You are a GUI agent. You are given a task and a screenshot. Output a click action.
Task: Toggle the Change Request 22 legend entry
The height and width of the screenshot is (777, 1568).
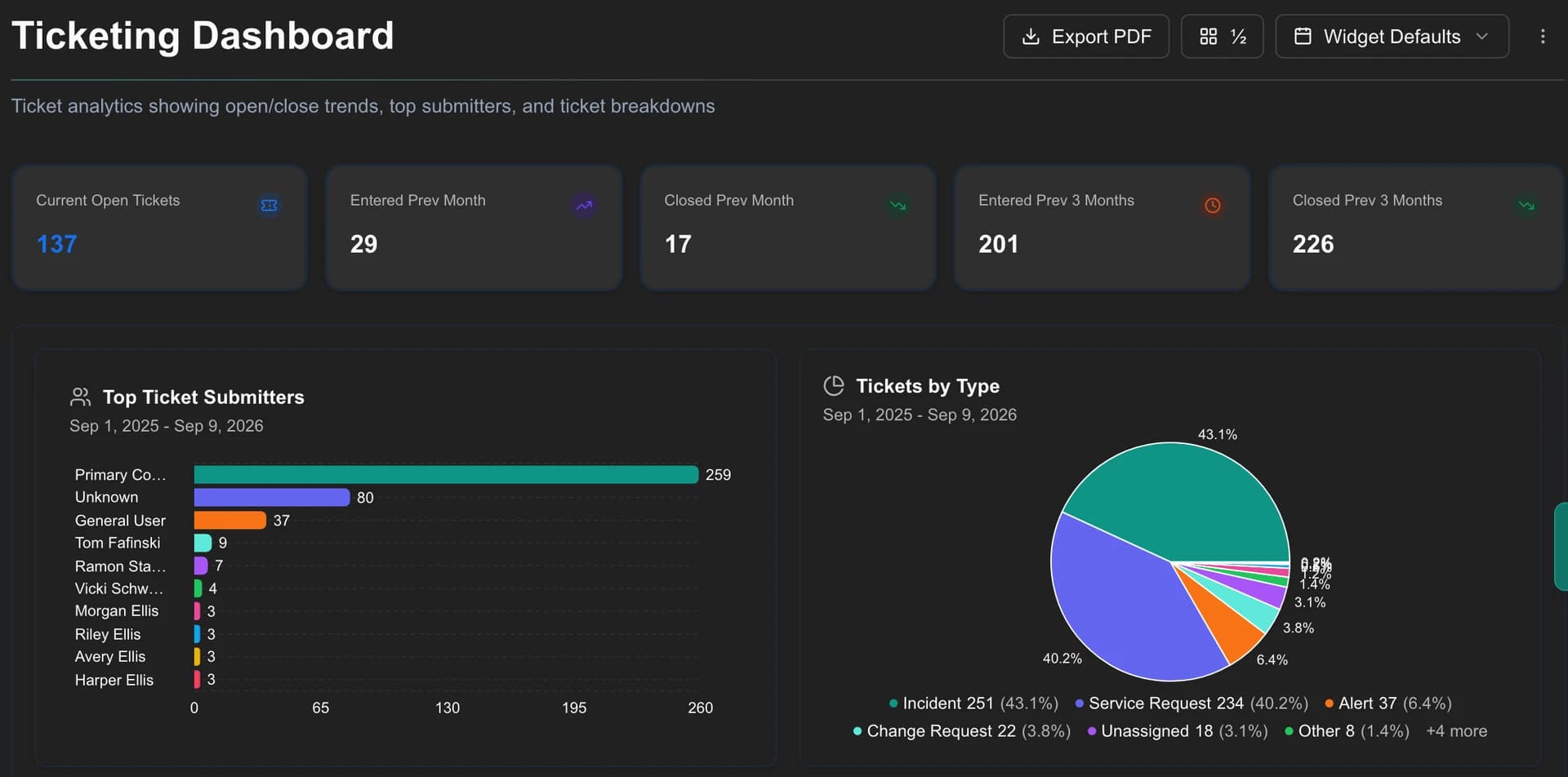pyautogui.click(x=961, y=731)
